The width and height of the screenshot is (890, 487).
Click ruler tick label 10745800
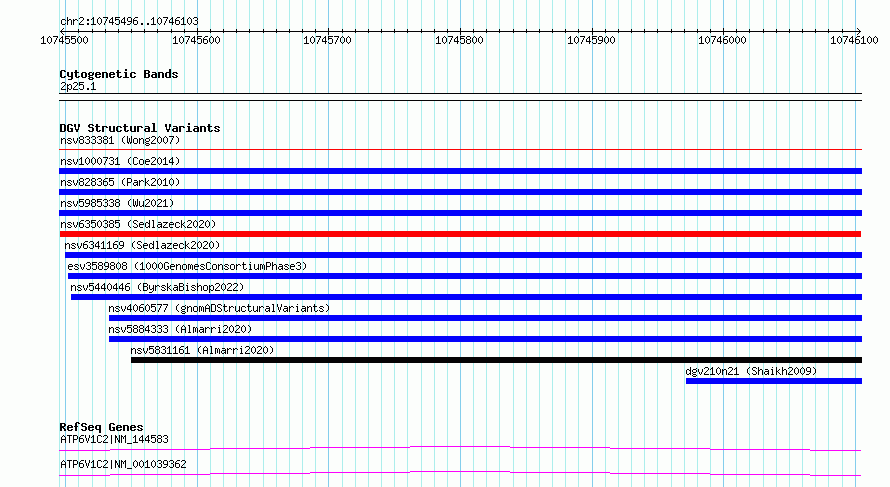(x=459, y=40)
